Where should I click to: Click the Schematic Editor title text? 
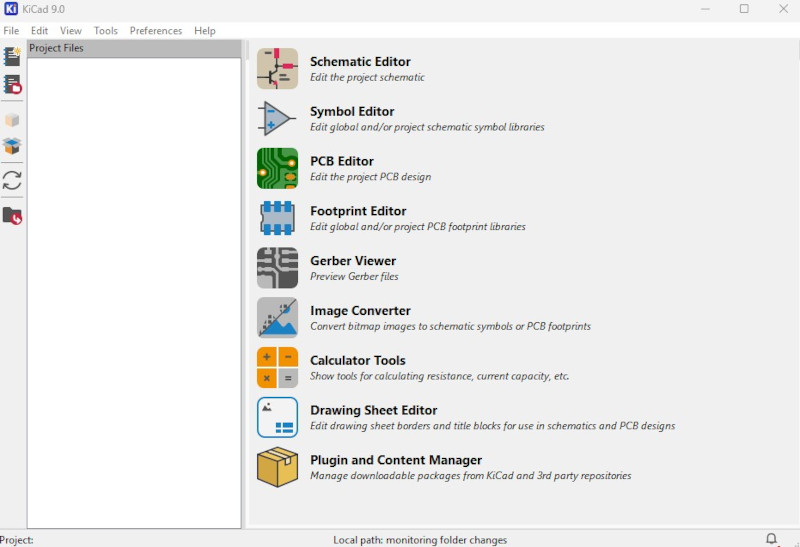360,62
